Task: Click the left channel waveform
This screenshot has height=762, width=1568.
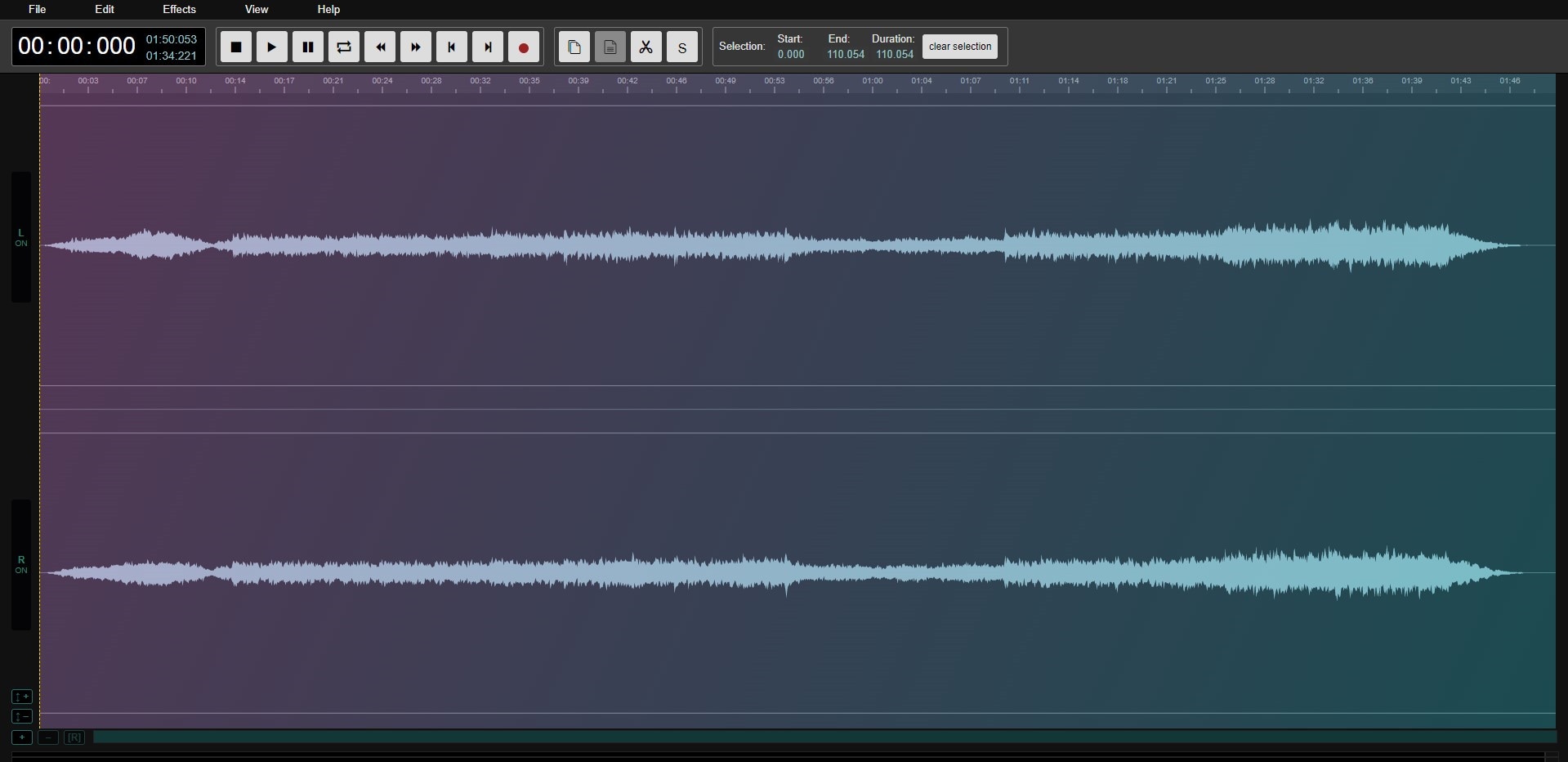Action: pyautogui.click(x=797, y=245)
